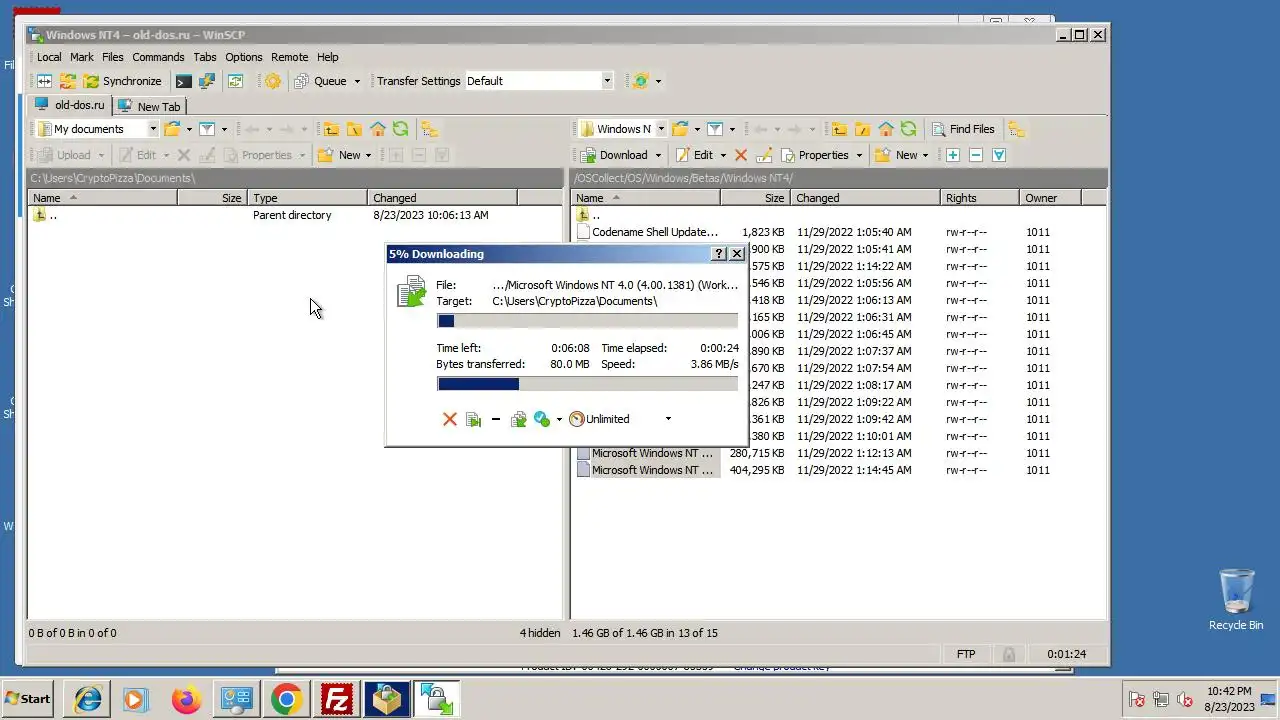This screenshot has height=720, width=1280.
Task: Click the Select All icon in remote toolbar
Action: (998, 155)
